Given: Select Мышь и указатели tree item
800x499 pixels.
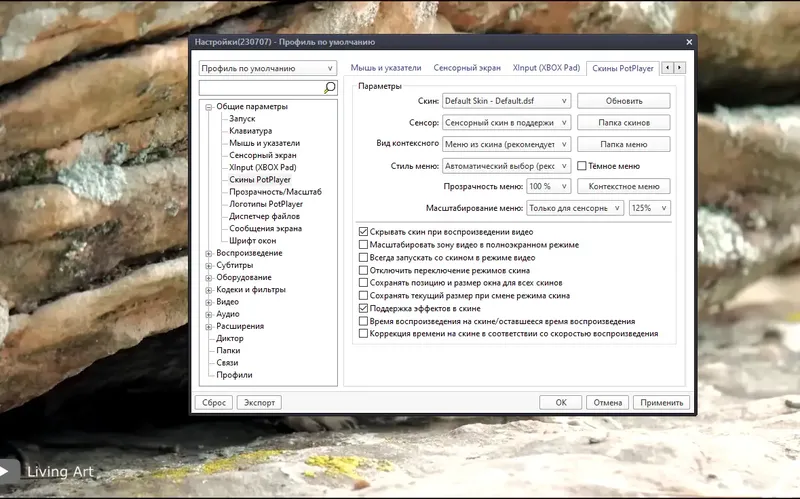Looking at the screenshot, I should 264,143.
